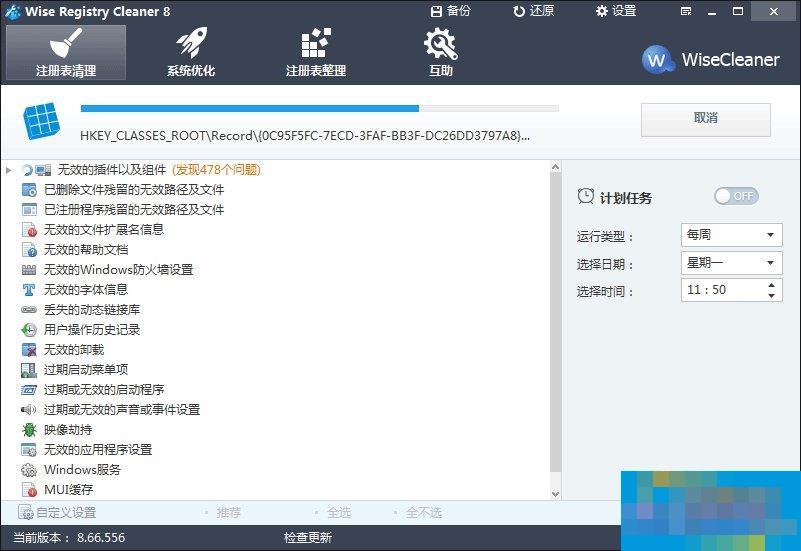
Task: Select 无效的帮助文档 row text
Action: pos(86,250)
